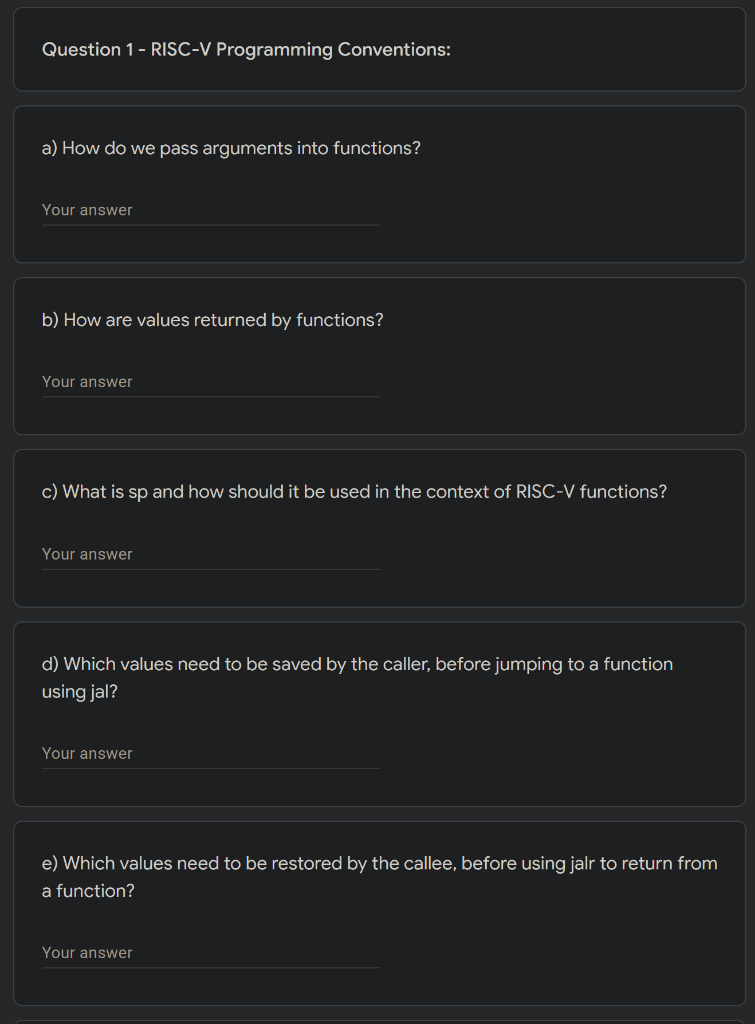This screenshot has width=755, height=1024.
Task: Click the 'Your answer' placeholder in part a
Action: coord(86,210)
